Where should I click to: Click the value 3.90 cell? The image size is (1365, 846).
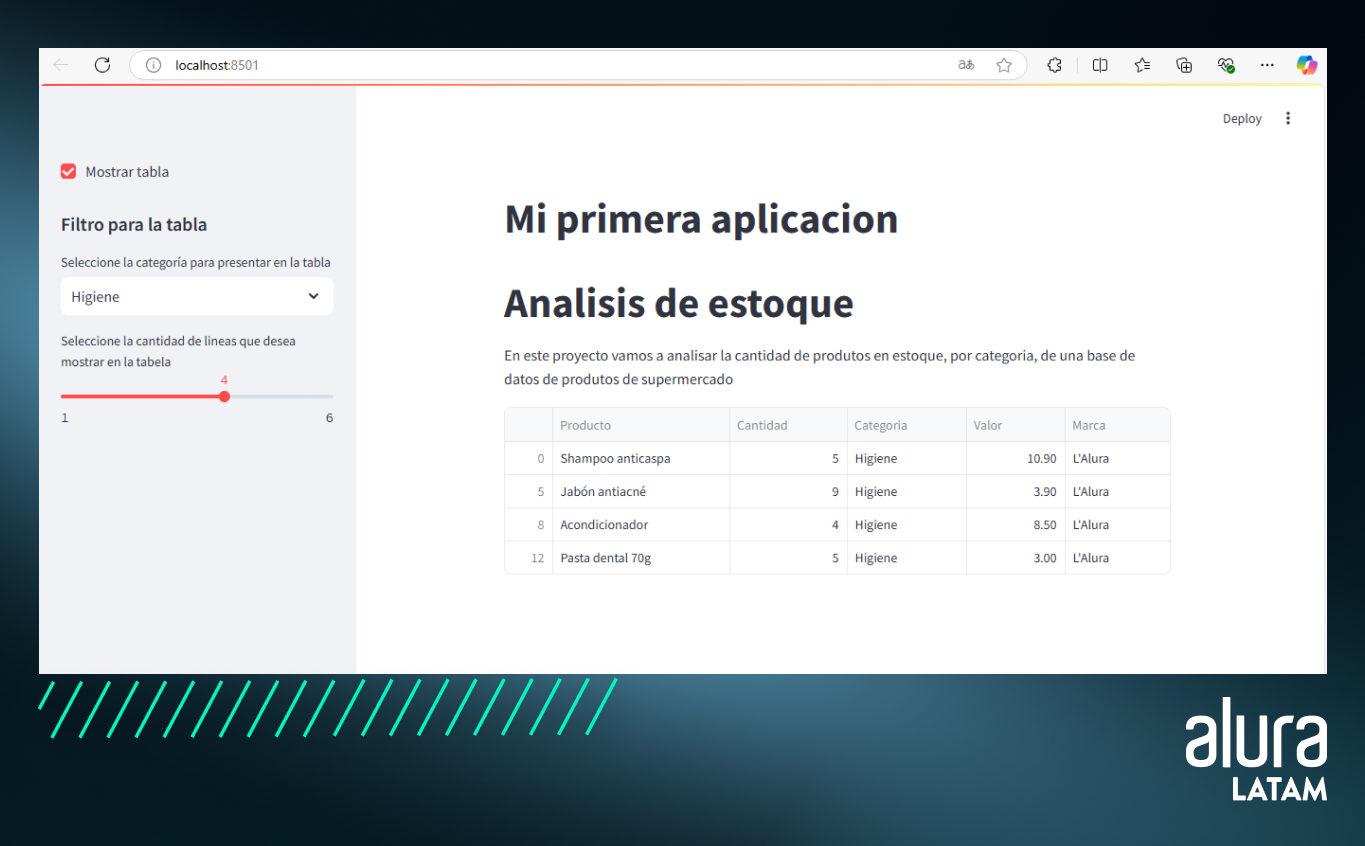pos(1015,491)
